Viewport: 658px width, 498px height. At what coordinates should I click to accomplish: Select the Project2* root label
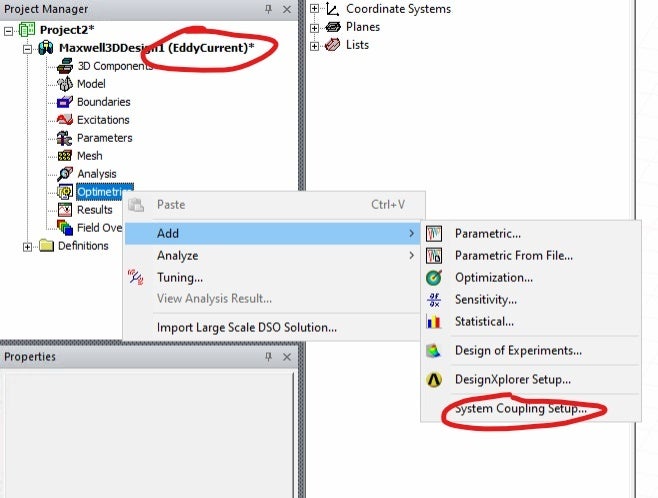(67, 30)
